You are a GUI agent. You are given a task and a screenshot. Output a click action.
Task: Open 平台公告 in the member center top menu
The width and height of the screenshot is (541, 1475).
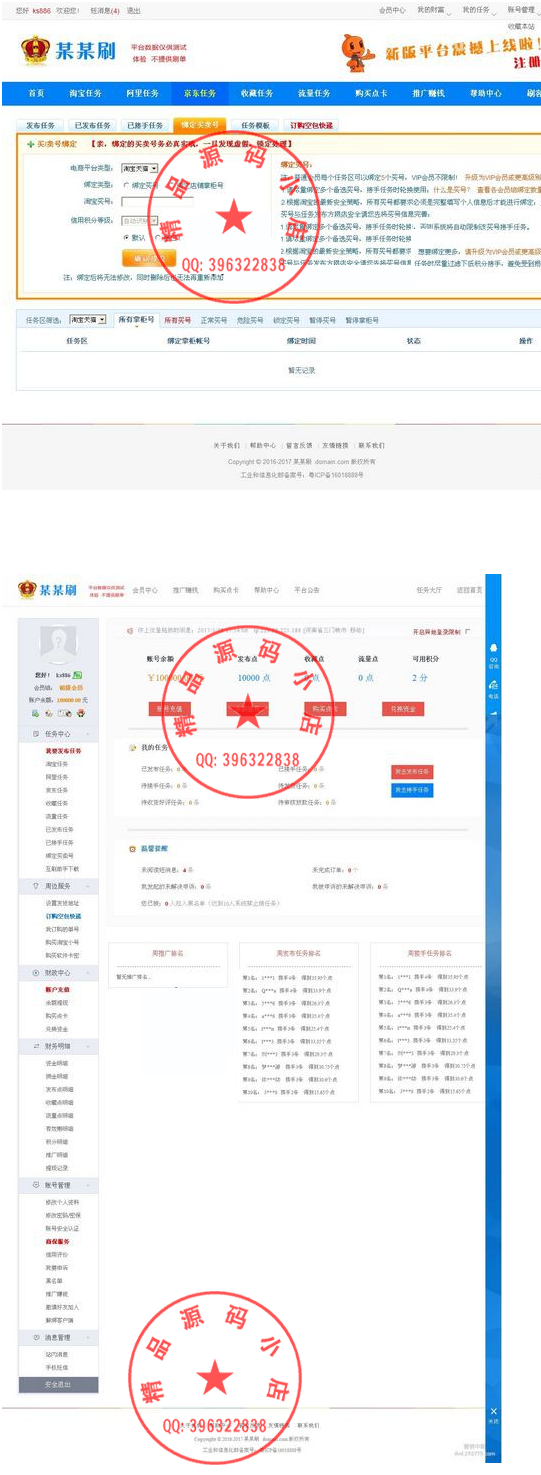pos(307,590)
